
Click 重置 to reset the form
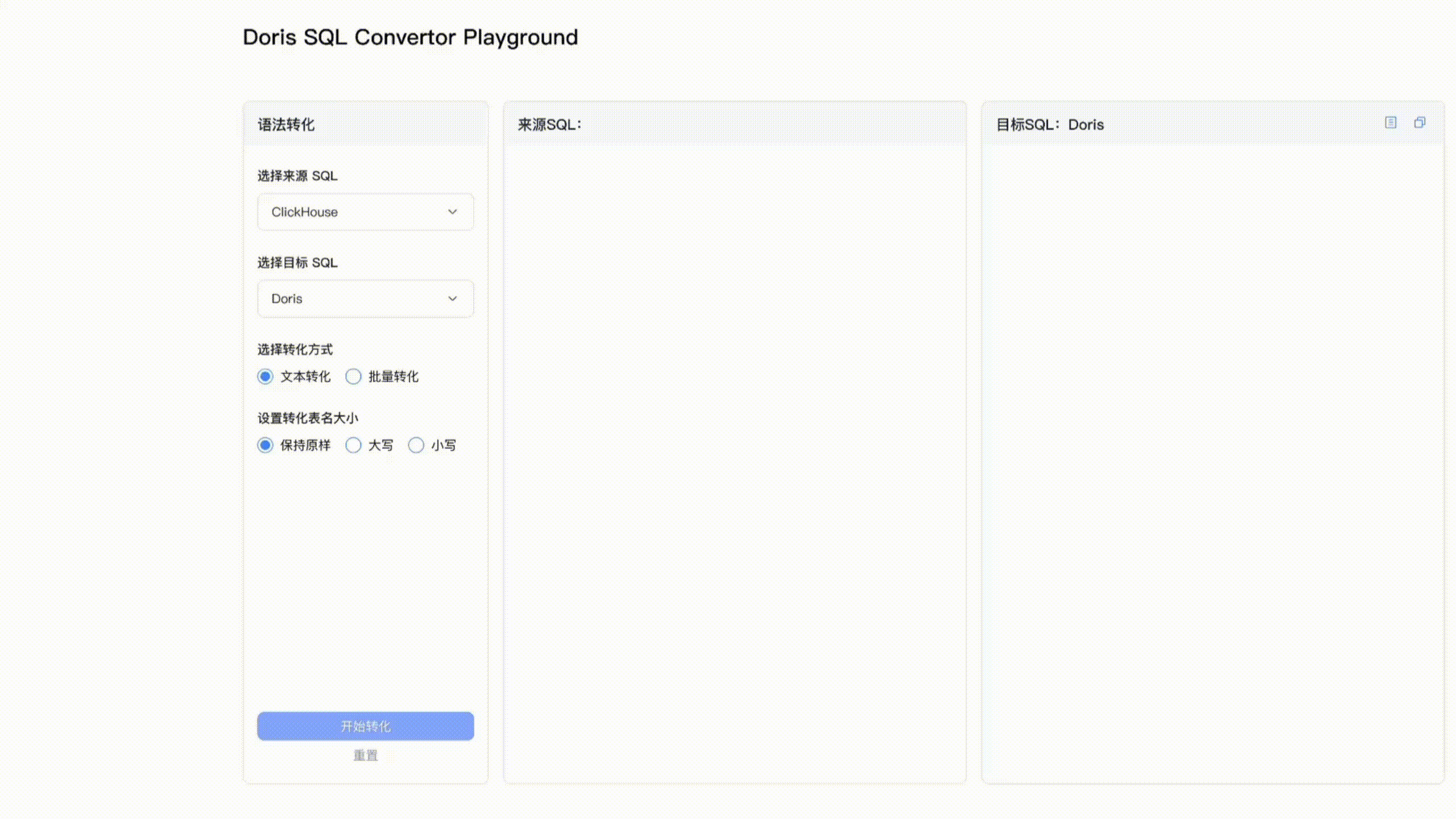[x=365, y=755]
